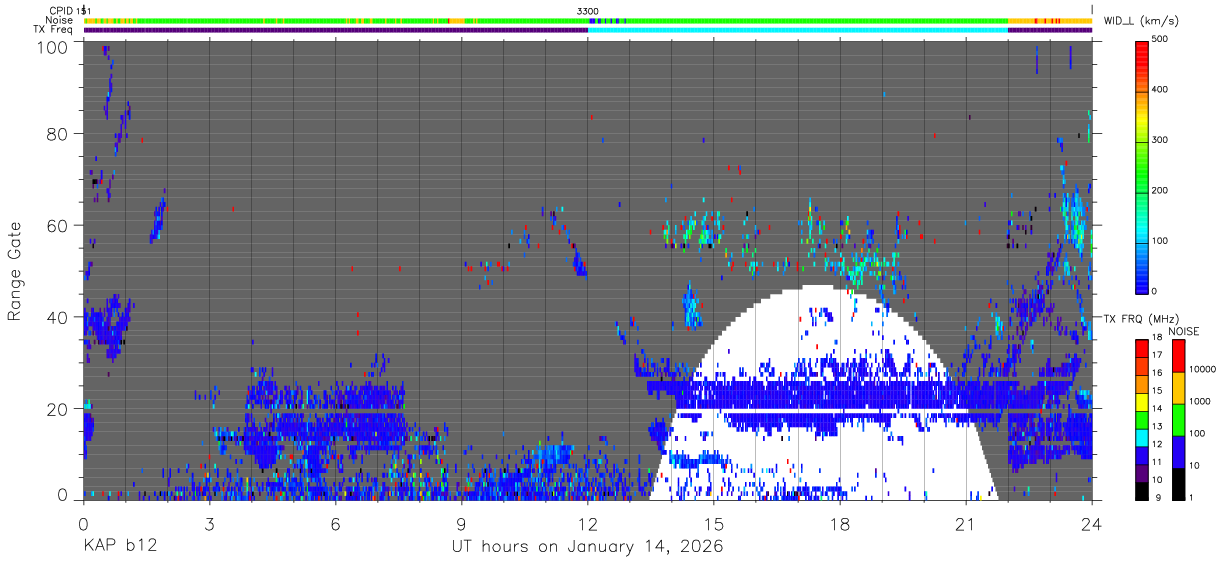Screen dimensions: 1228x567
Task: Click the "1" tick on the NOISE scale
Action: 1192,497
